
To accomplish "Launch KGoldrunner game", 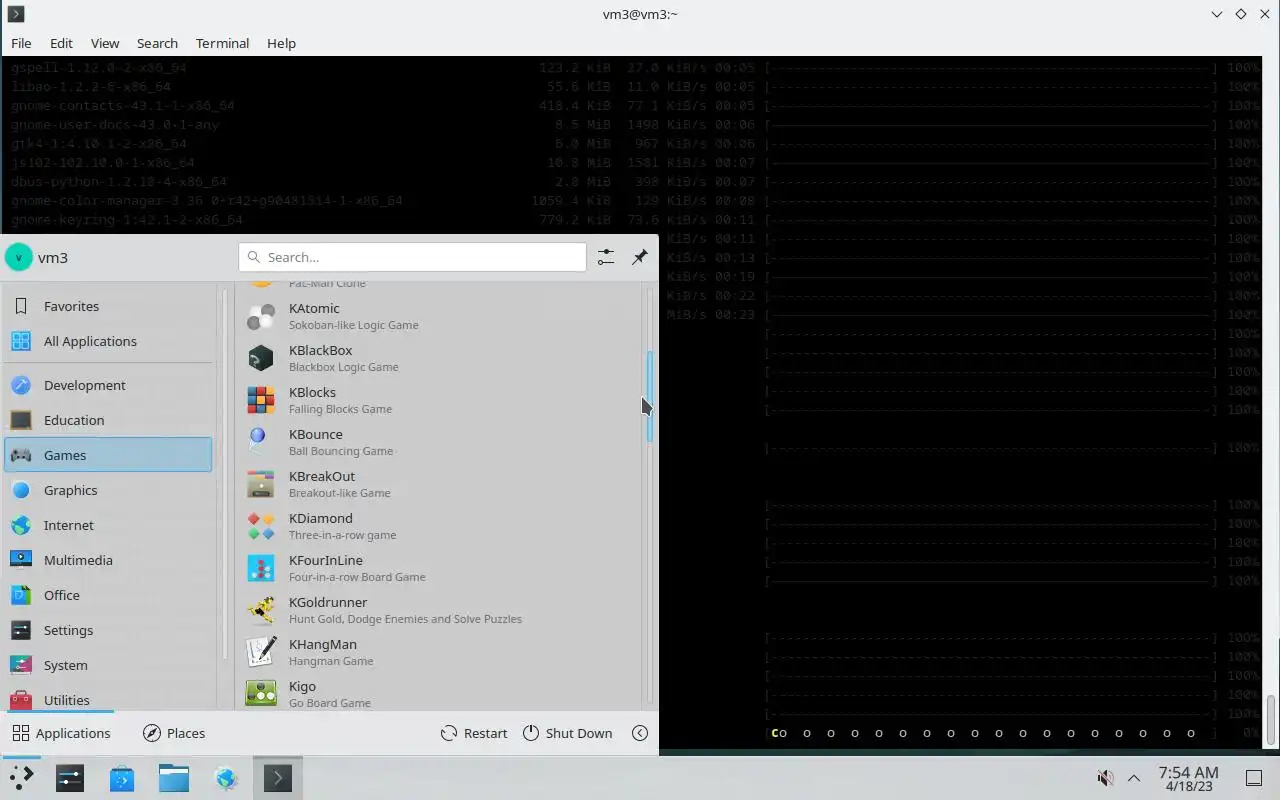I will click(x=438, y=610).
